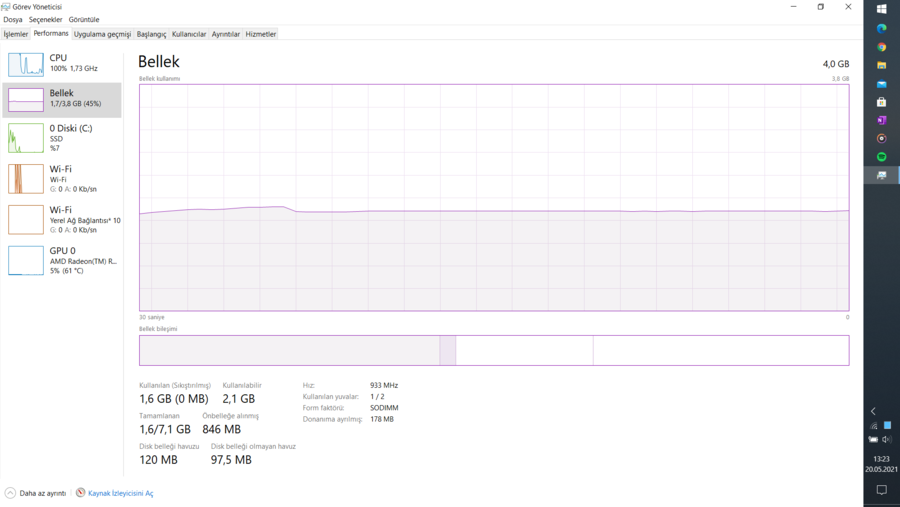Click the 30 saniye graph axis label
The width and height of the screenshot is (900, 507).
[x=152, y=317]
